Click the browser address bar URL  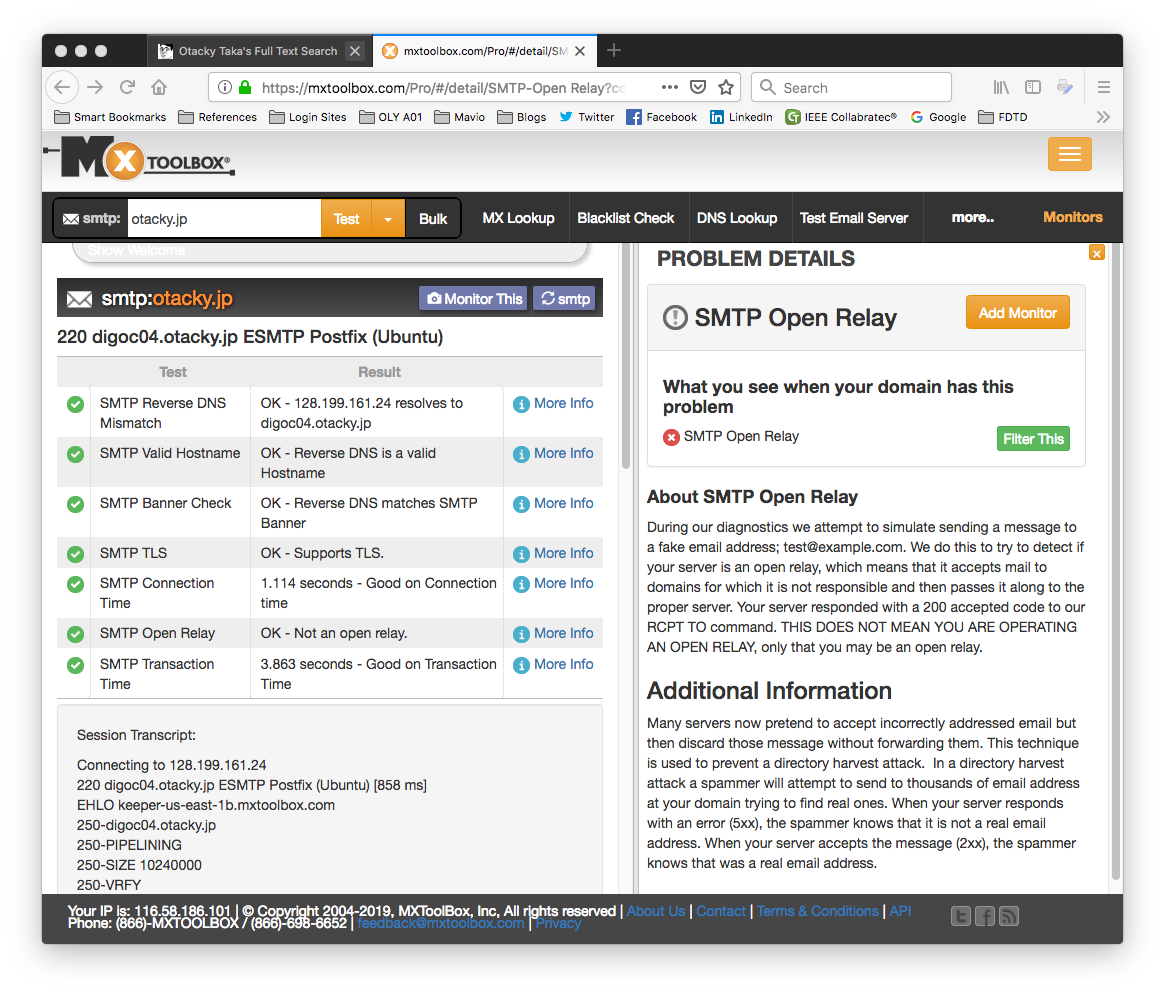point(443,88)
